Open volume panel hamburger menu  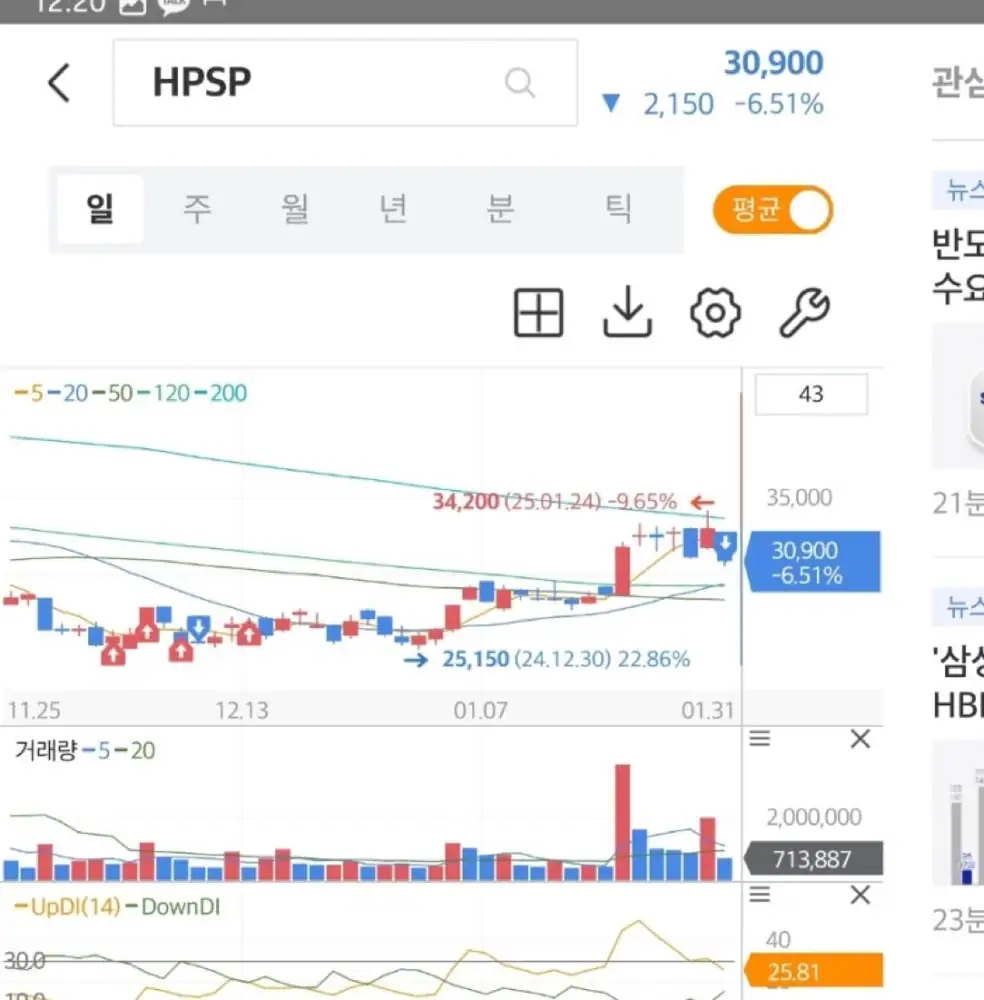760,739
